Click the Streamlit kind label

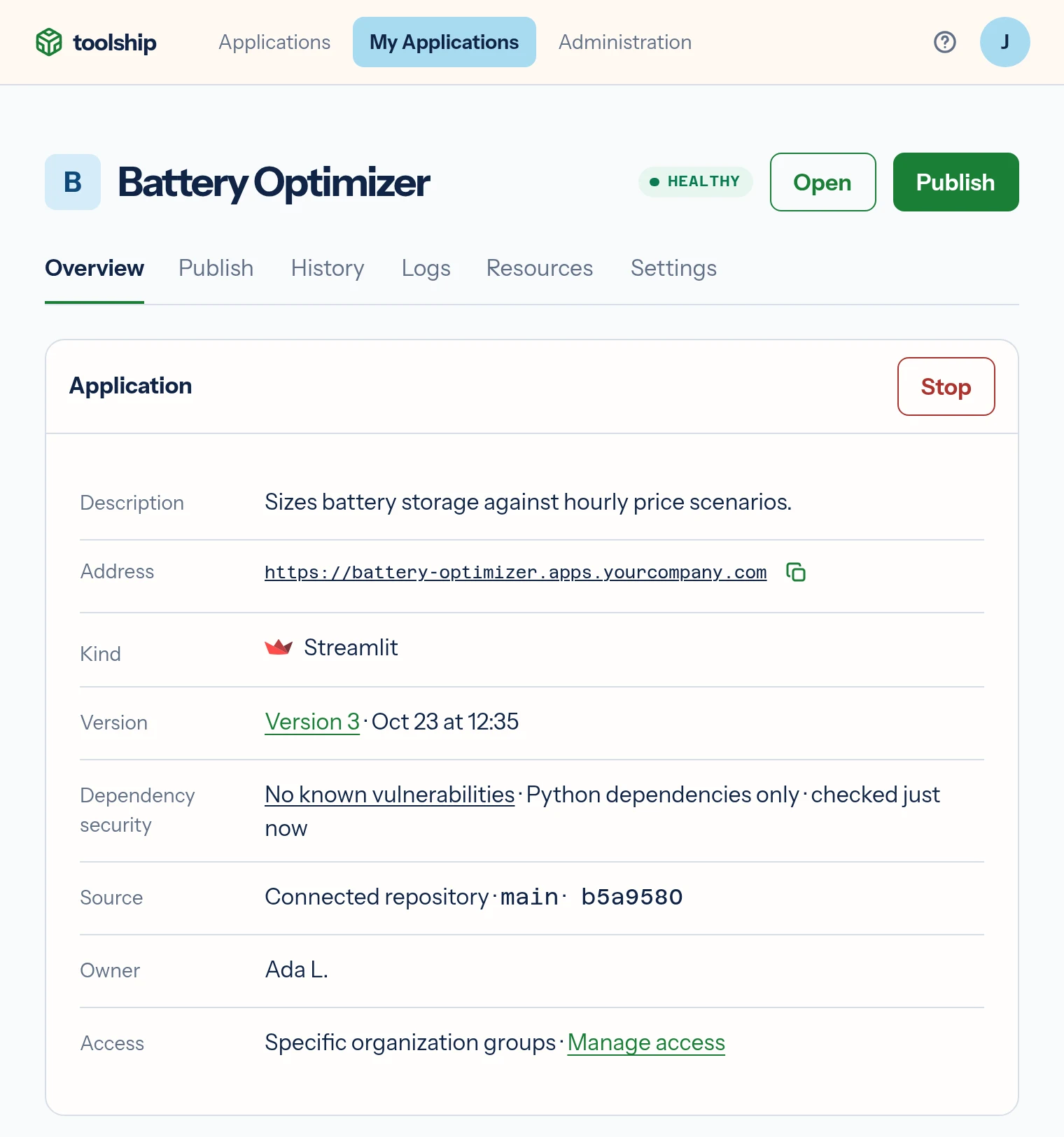pyautogui.click(x=351, y=648)
